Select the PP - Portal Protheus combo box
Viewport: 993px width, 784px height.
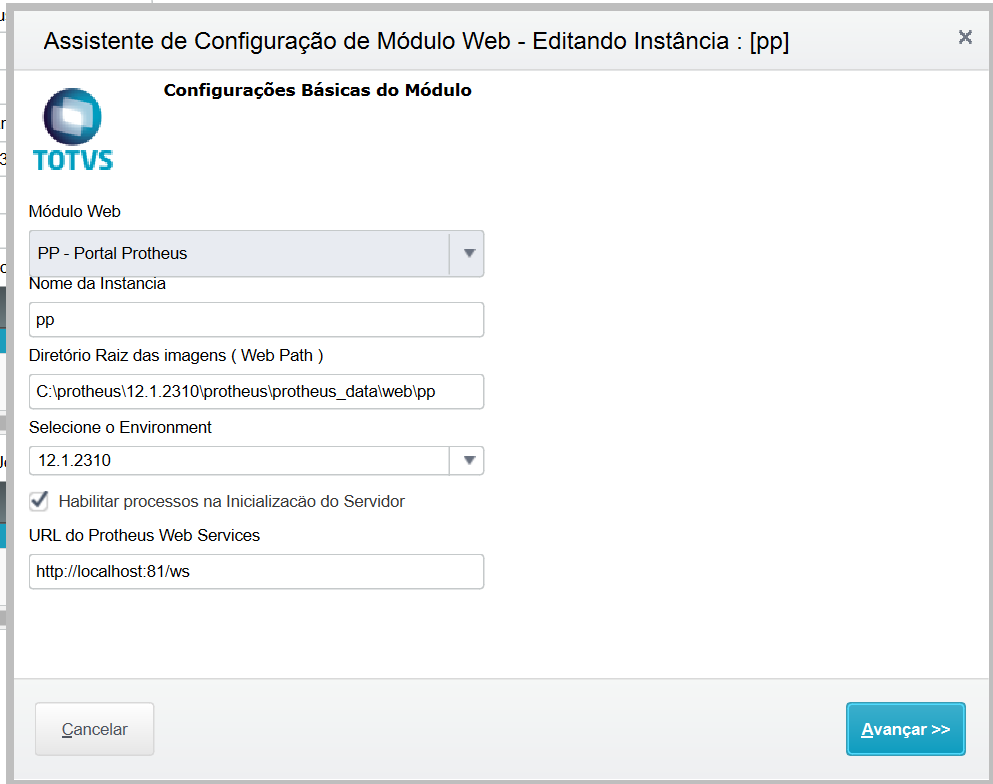click(x=240, y=254)
